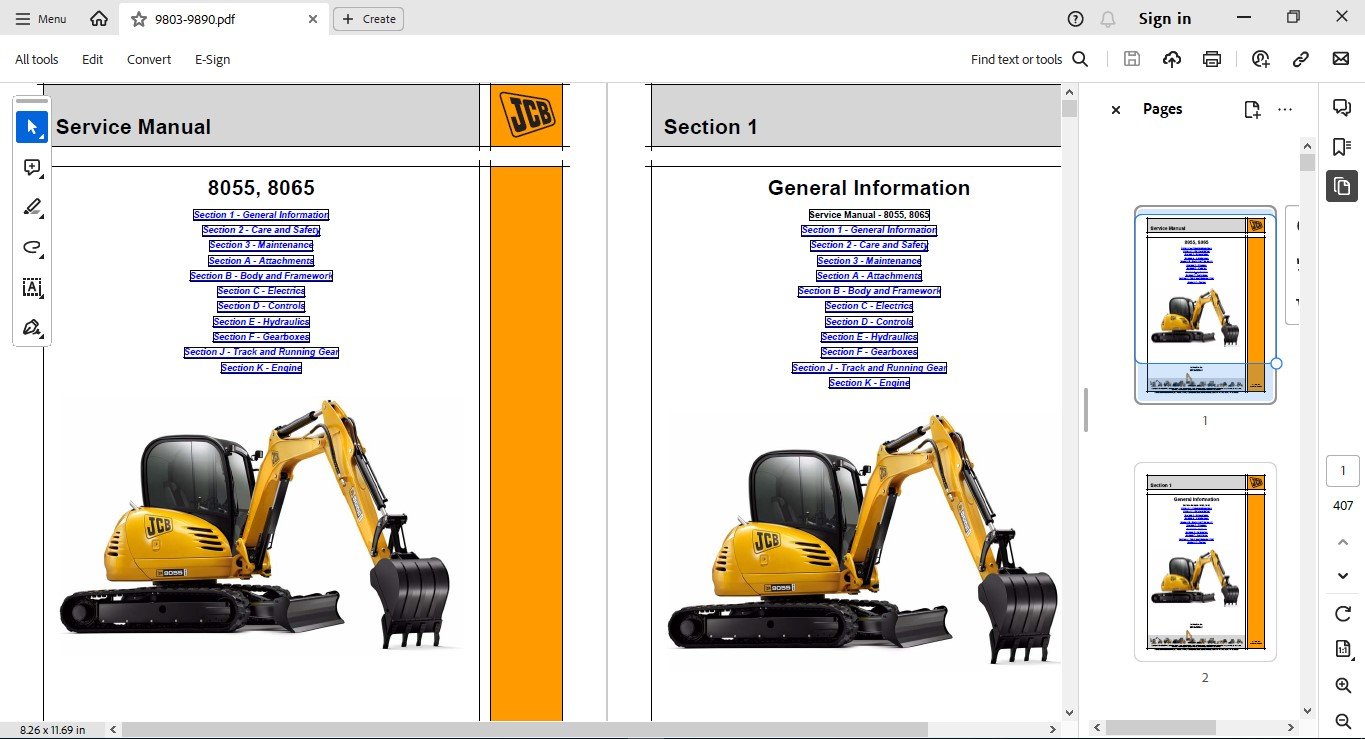Viewport: 1365px width, 739px height.
Task: Click the Pages panel splitter grip
Action: coord(1086,410)
